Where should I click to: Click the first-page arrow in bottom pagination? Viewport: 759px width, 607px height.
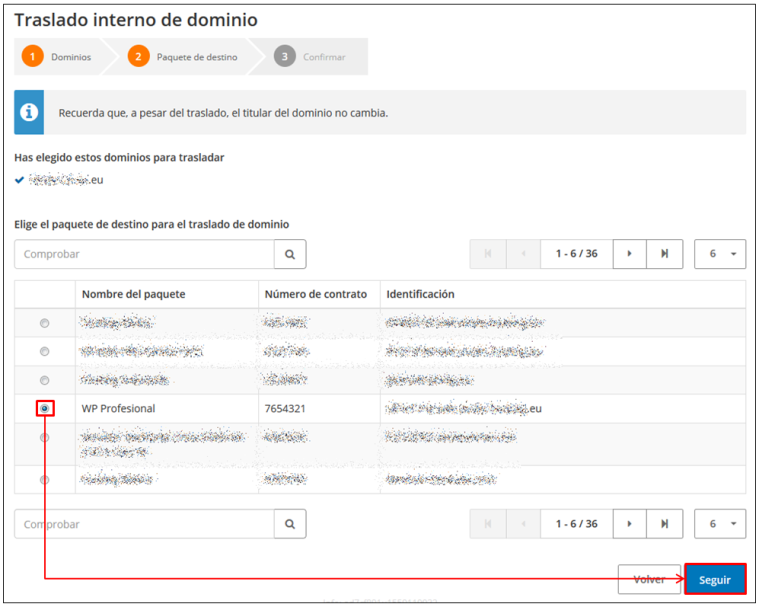coord(488,524)
